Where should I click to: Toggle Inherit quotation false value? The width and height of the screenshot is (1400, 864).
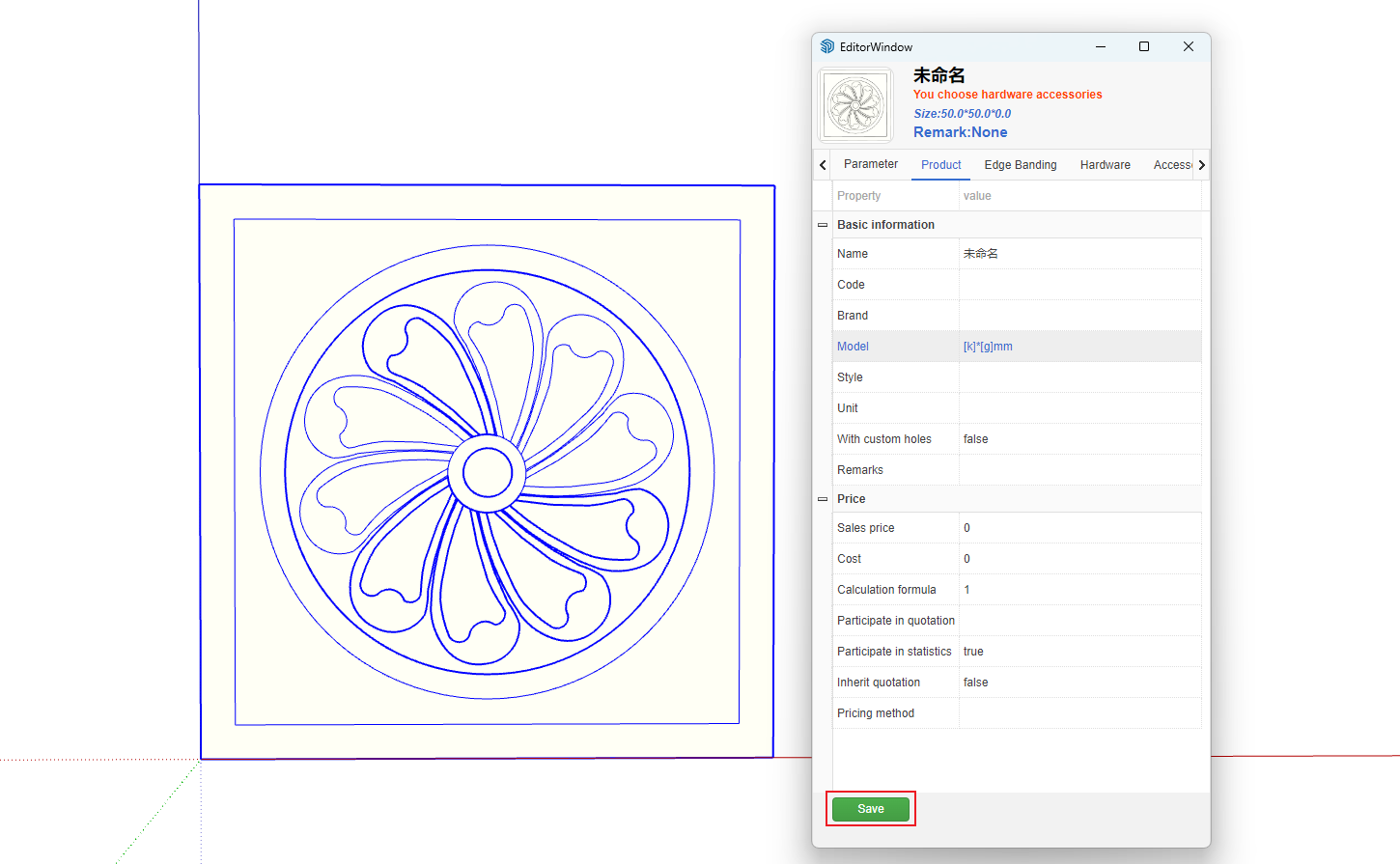(x=1078, y=683)
